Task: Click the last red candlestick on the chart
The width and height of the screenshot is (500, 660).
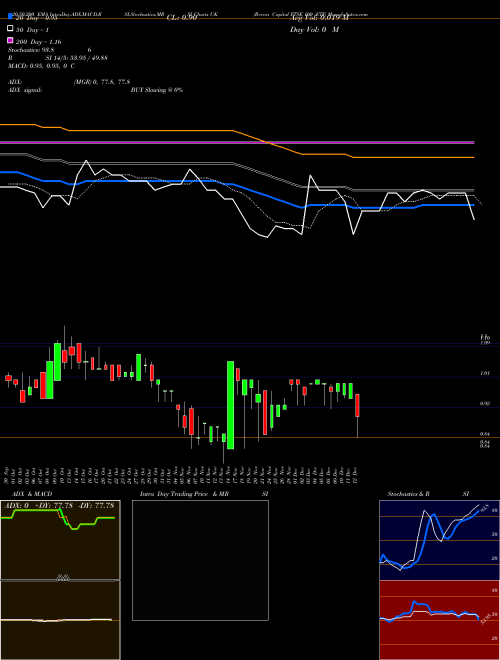Action: [x=357, y=405]
